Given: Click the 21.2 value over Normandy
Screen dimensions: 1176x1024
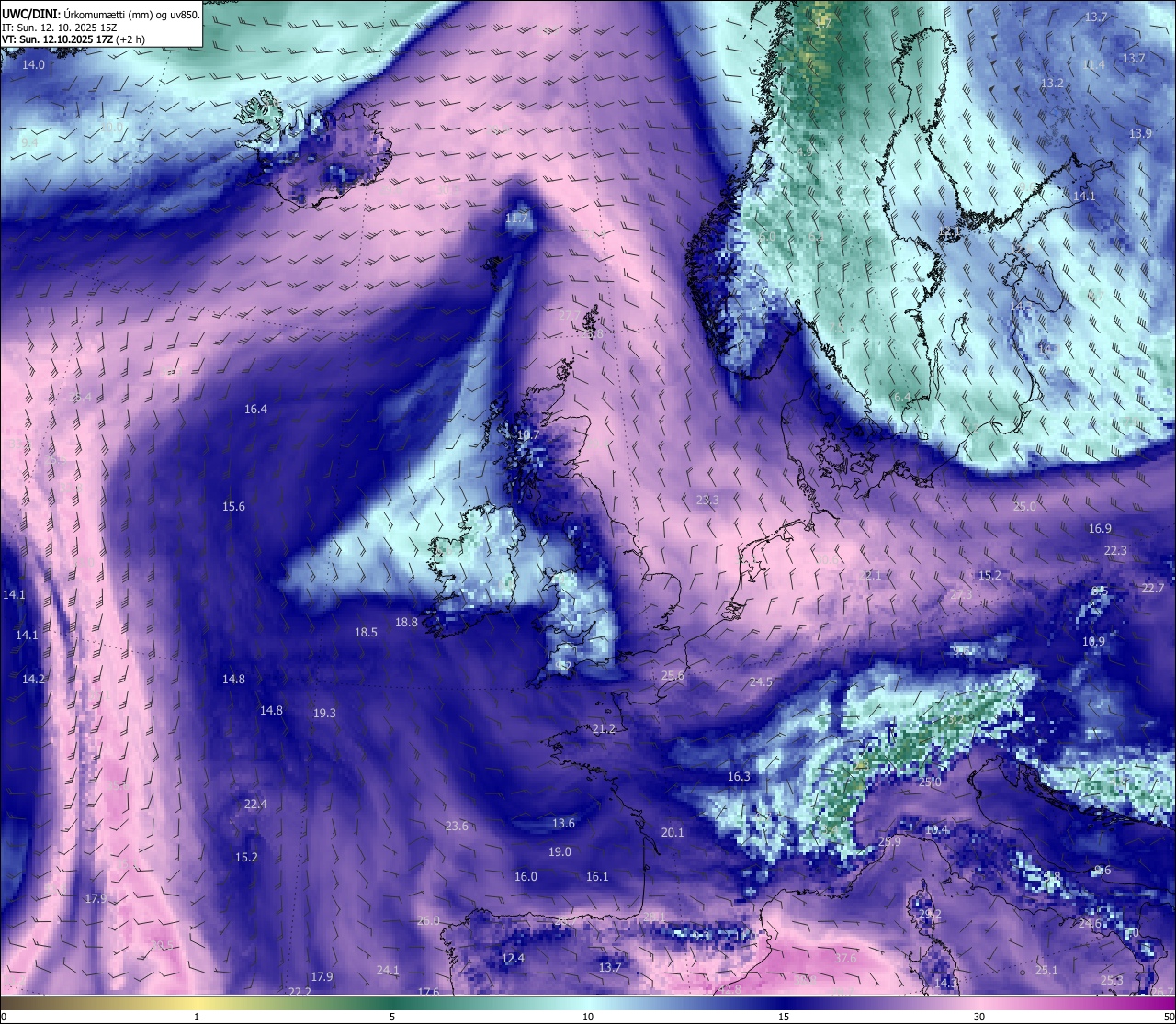Looking at the screenshot, I should pyautogui.click(x=604, y=729).
